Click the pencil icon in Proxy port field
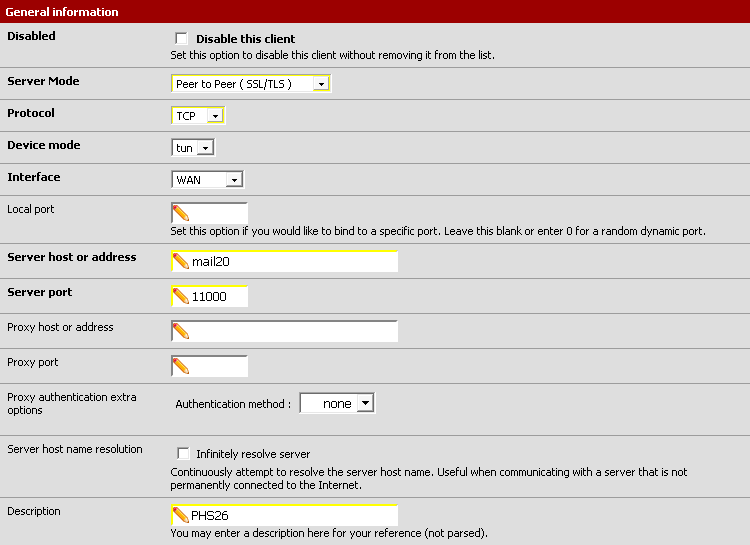This screenshot has width=750, height=545. pyautogui.click(x=181, y=366)
